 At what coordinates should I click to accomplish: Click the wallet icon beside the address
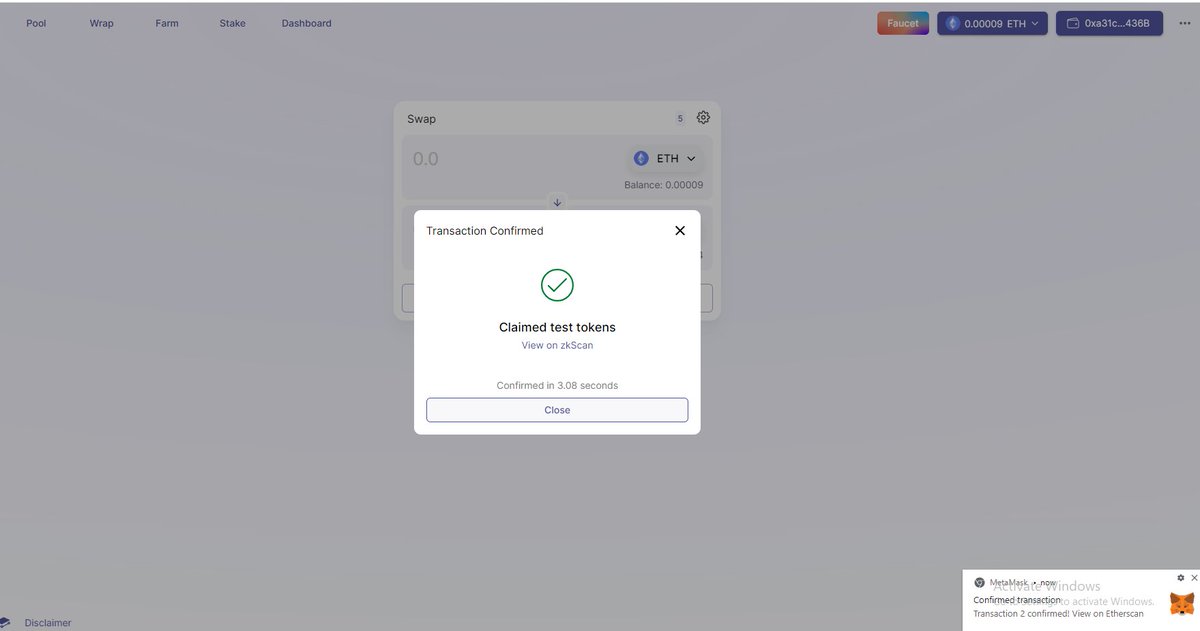click(1073, 23)
